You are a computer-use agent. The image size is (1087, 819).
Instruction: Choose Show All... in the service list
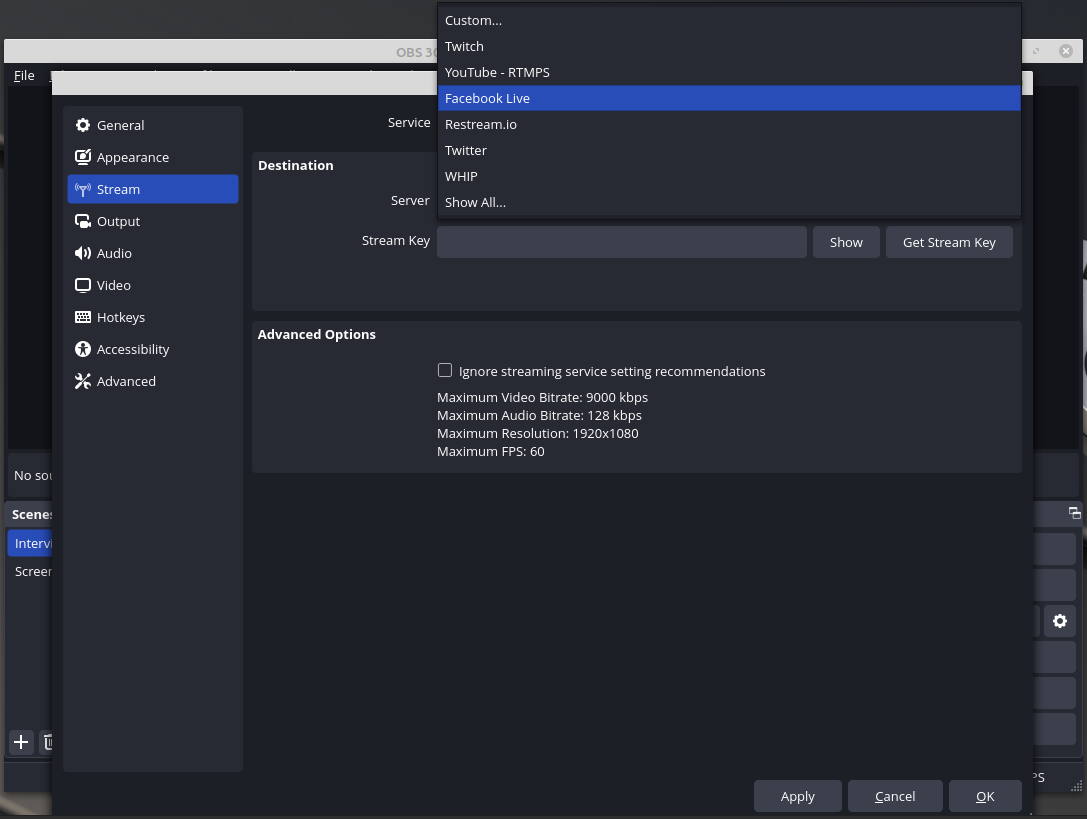(x=475, y=202)
